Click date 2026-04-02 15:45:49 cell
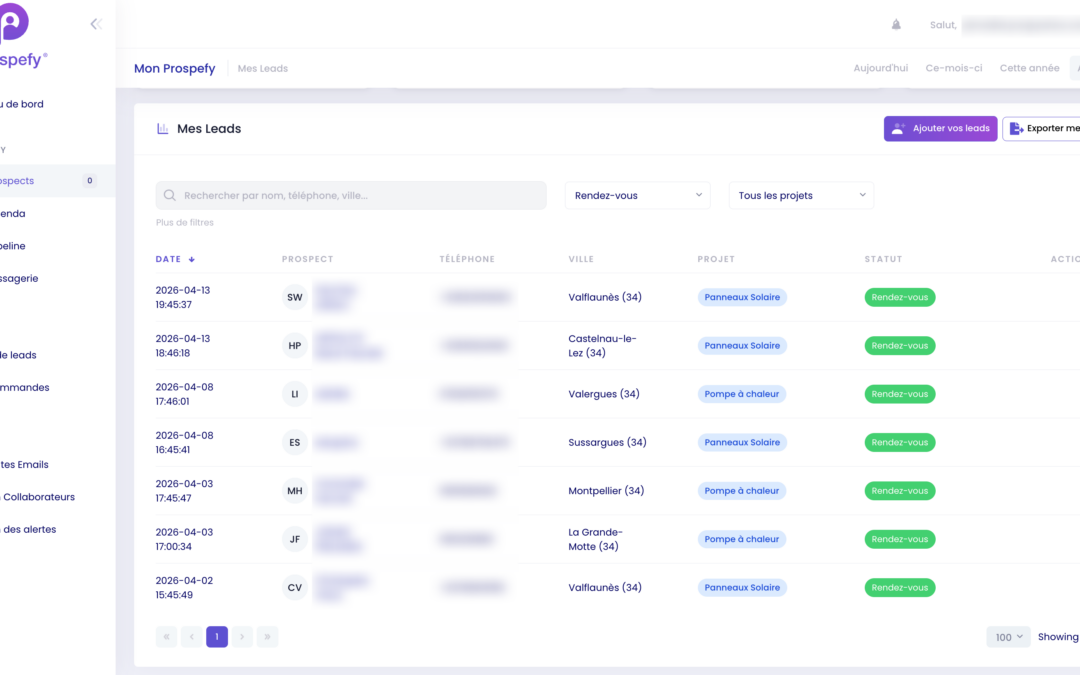 coord(185,588)
